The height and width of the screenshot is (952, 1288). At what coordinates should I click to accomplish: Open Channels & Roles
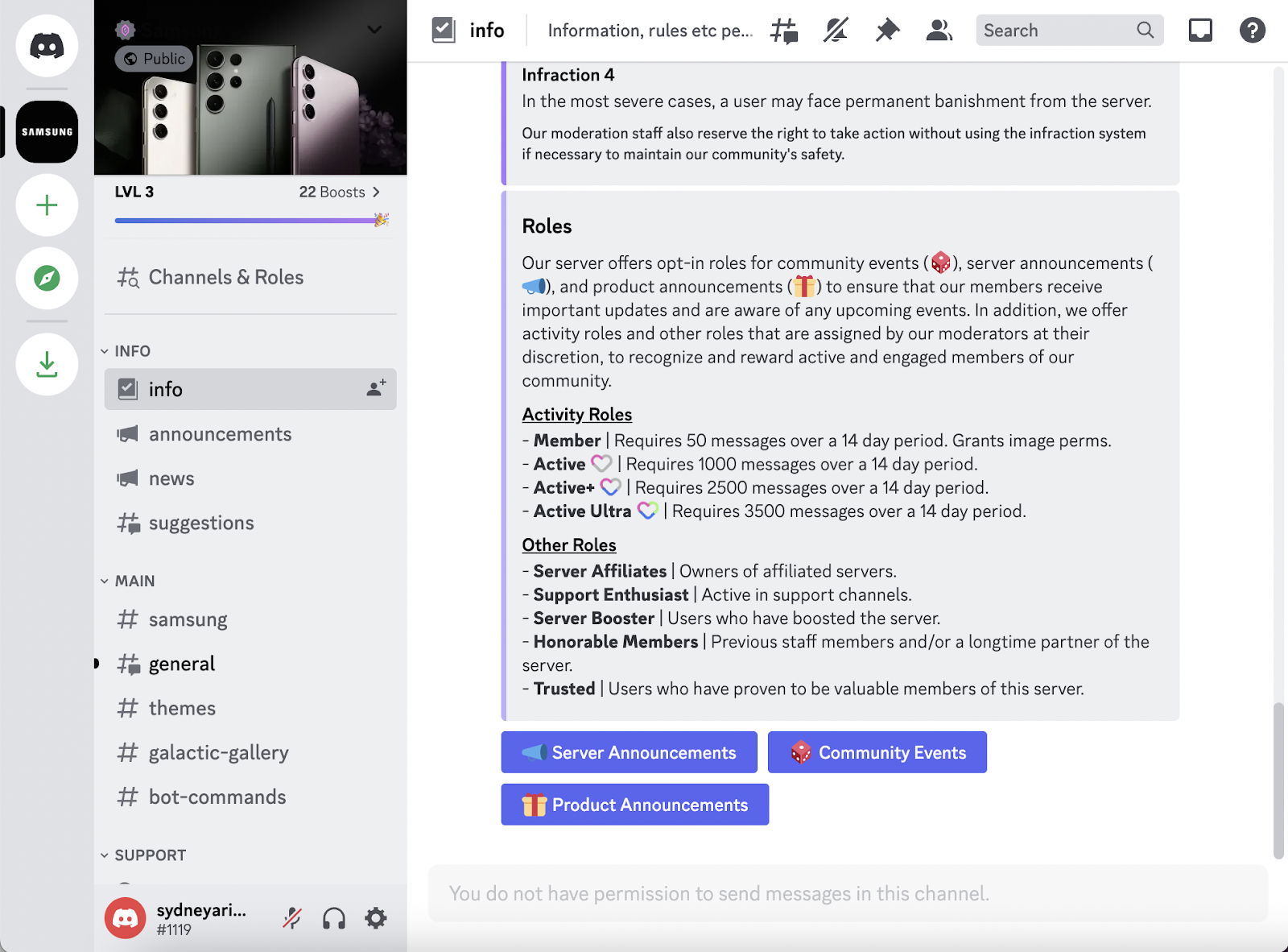click(225, 277)
